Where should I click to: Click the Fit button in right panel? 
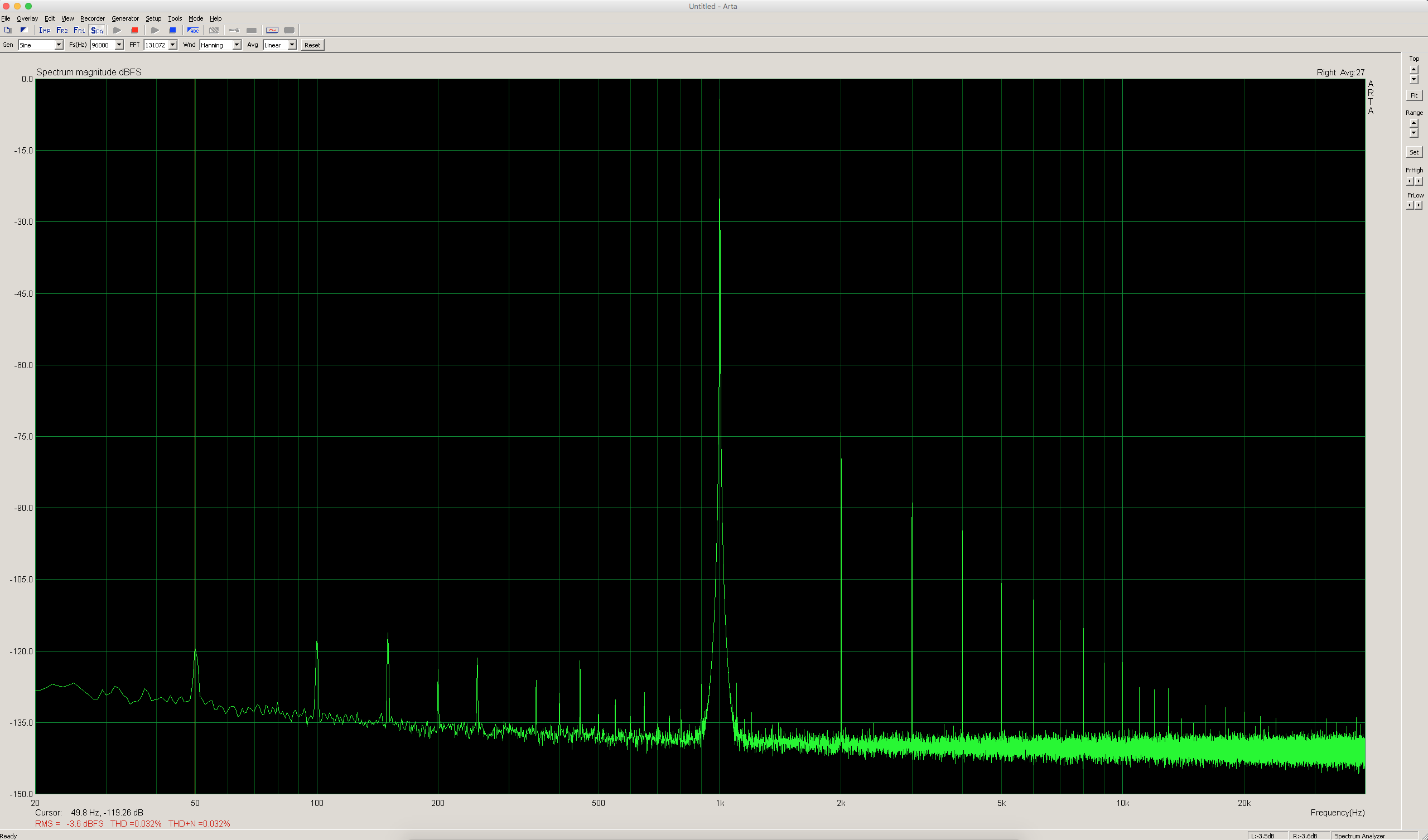pos(1414,96)
